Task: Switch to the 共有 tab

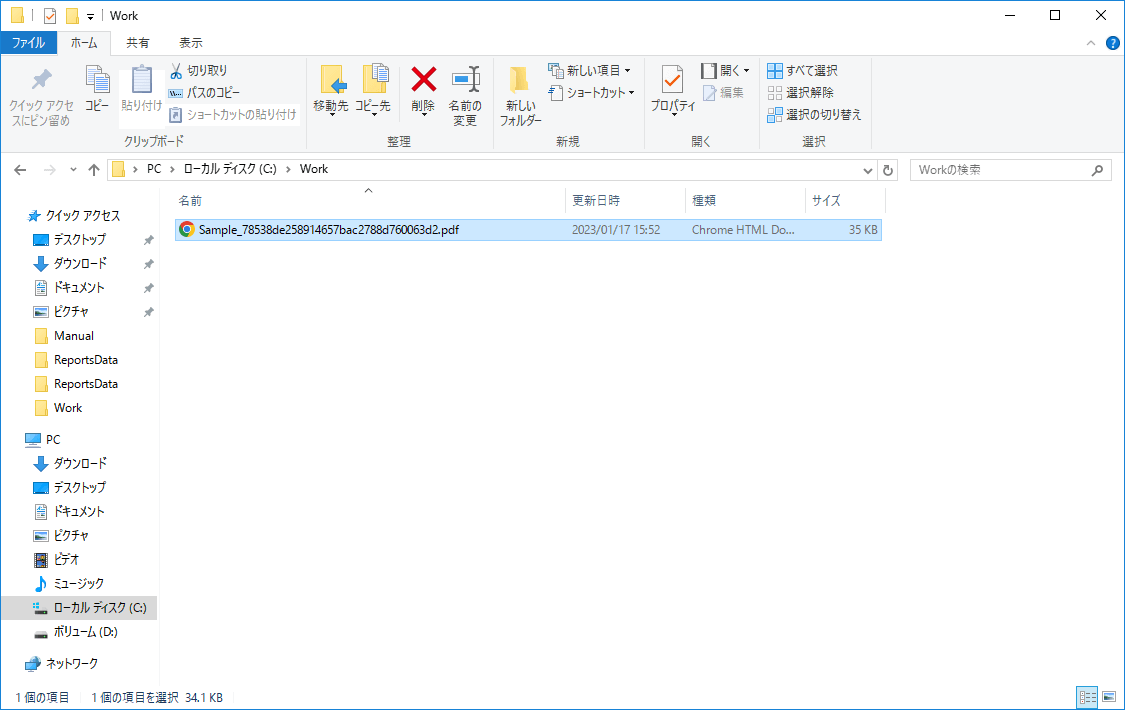Action: tap(138, 43)
